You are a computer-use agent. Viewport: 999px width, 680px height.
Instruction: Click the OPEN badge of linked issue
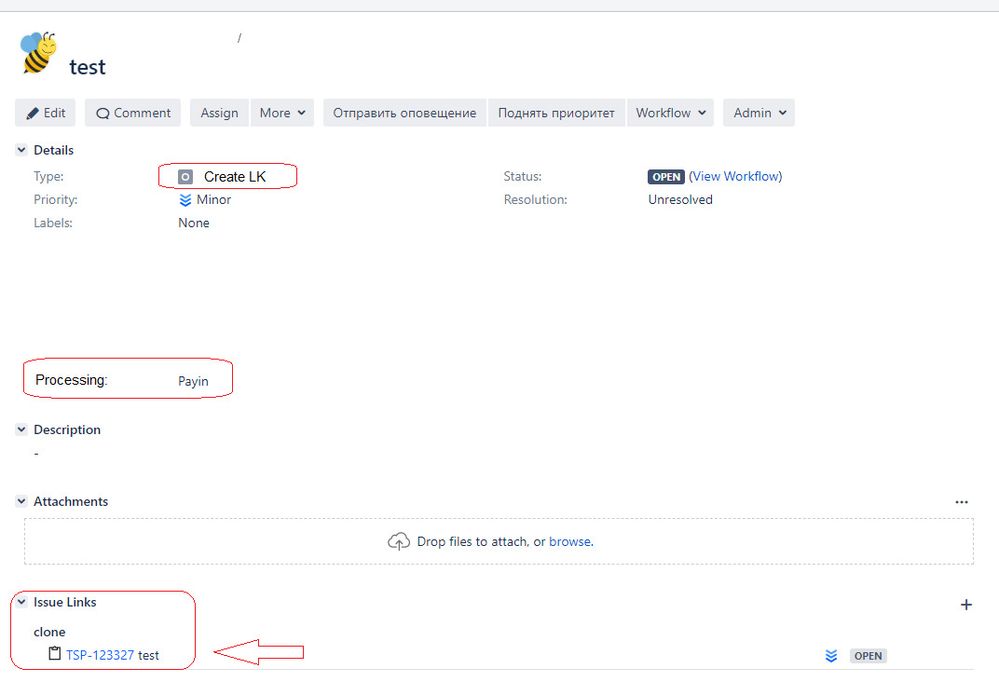click(868, 656)
